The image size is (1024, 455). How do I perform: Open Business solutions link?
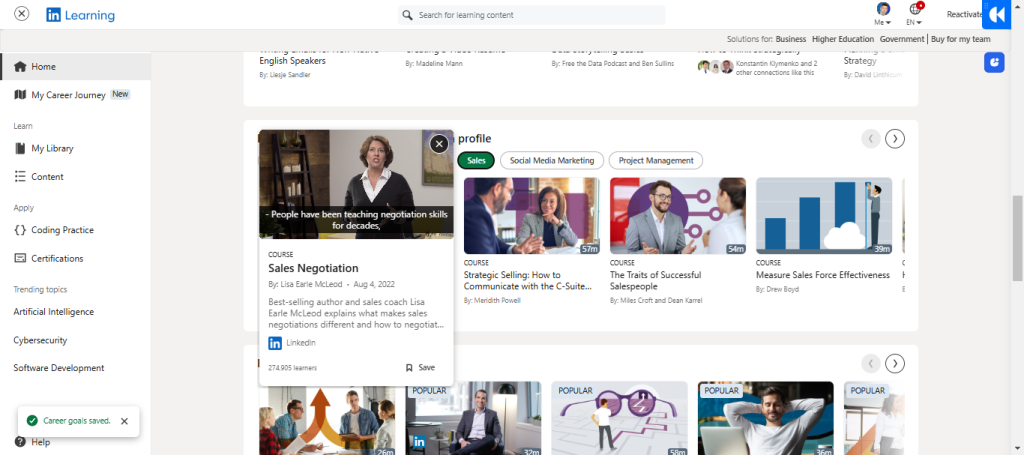791,39
